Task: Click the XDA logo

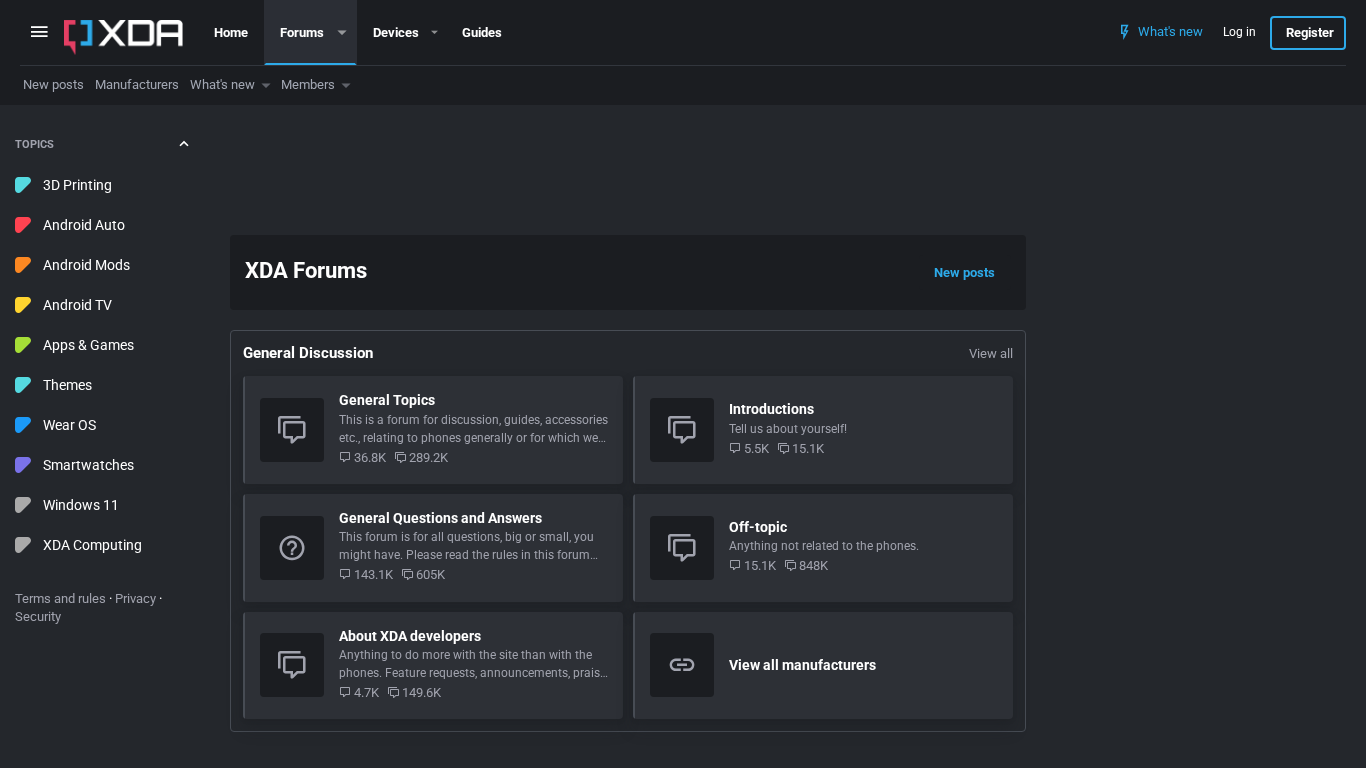Action: pos(124,34)
